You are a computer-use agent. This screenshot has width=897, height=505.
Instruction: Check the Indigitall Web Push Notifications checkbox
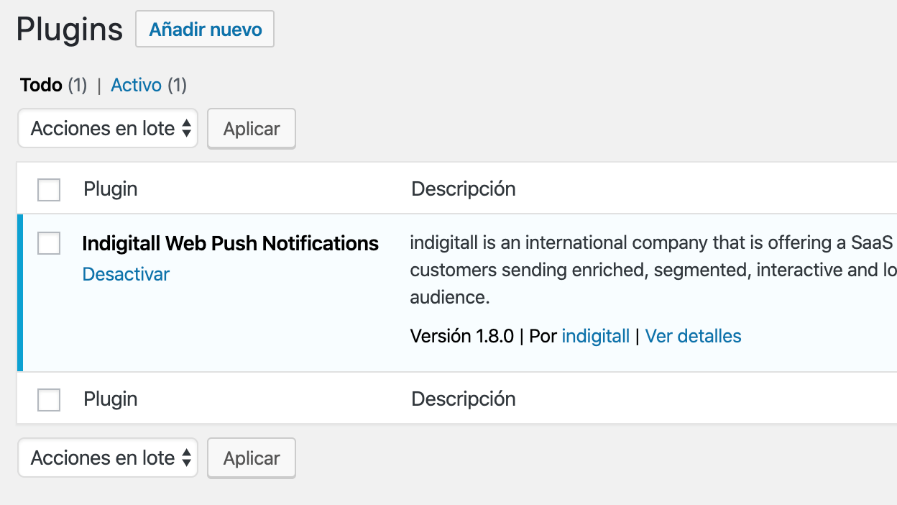[x=49, y=243]
